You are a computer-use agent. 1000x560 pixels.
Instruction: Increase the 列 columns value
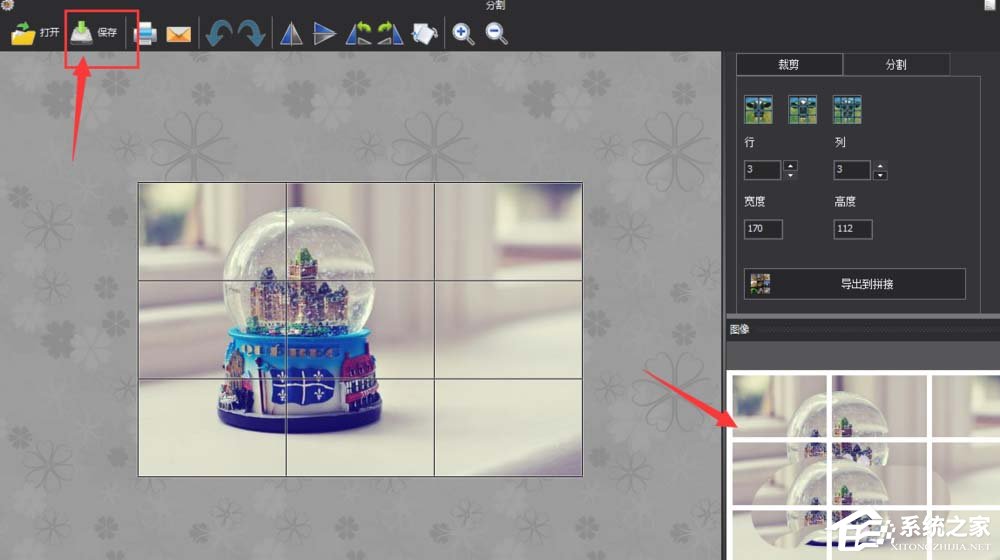[x=880, y=165]
